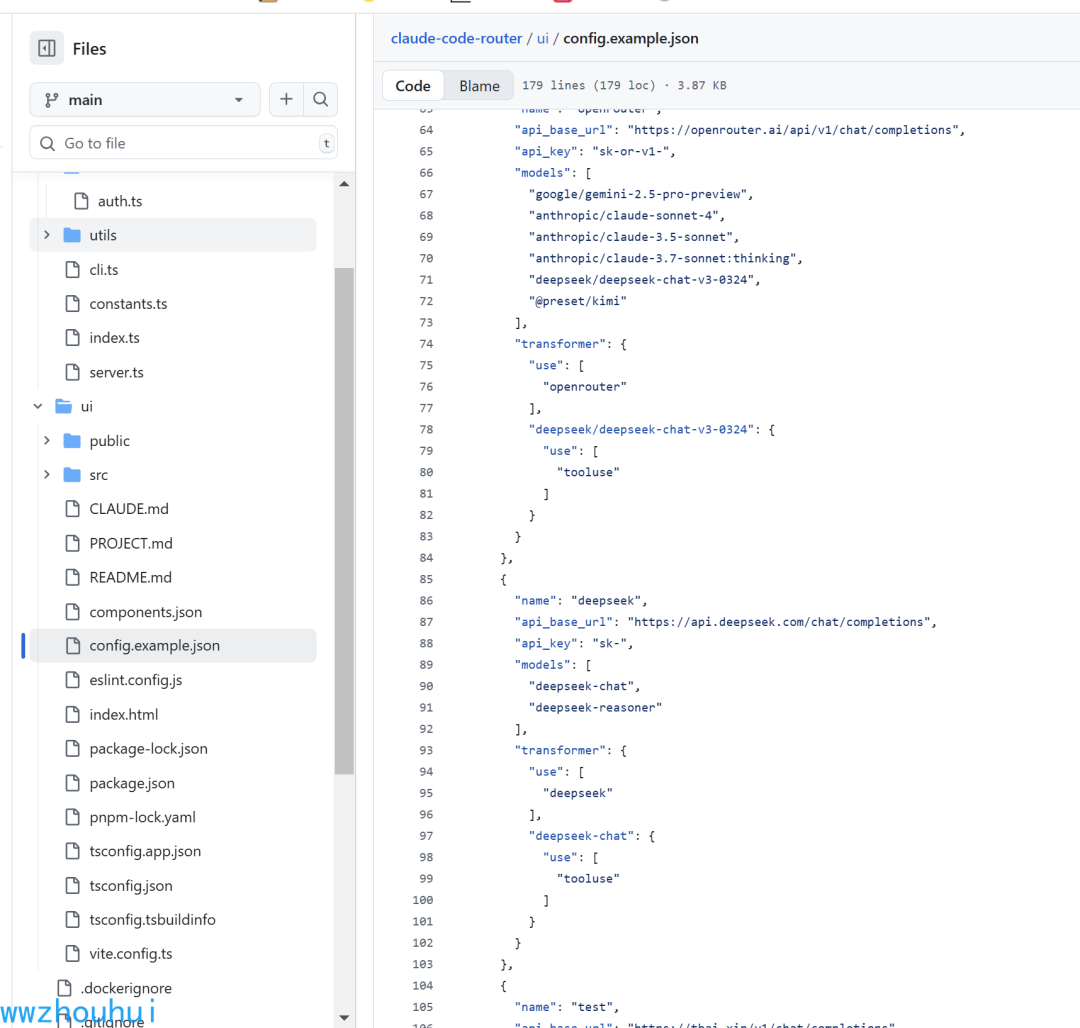Switch to the Blame tab
Viewport: 1080px width, 1028px height.
click(x=479, y=85)
